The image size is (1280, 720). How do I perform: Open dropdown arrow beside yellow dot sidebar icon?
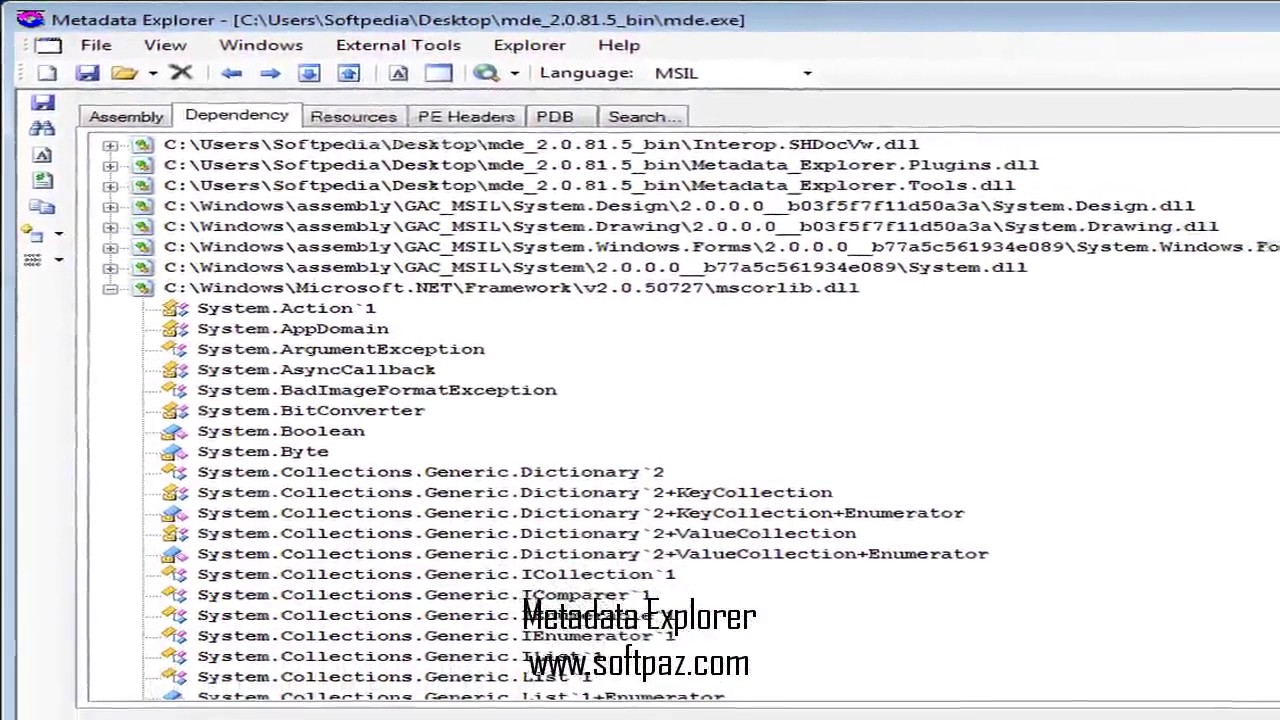[x=59, y=234]
